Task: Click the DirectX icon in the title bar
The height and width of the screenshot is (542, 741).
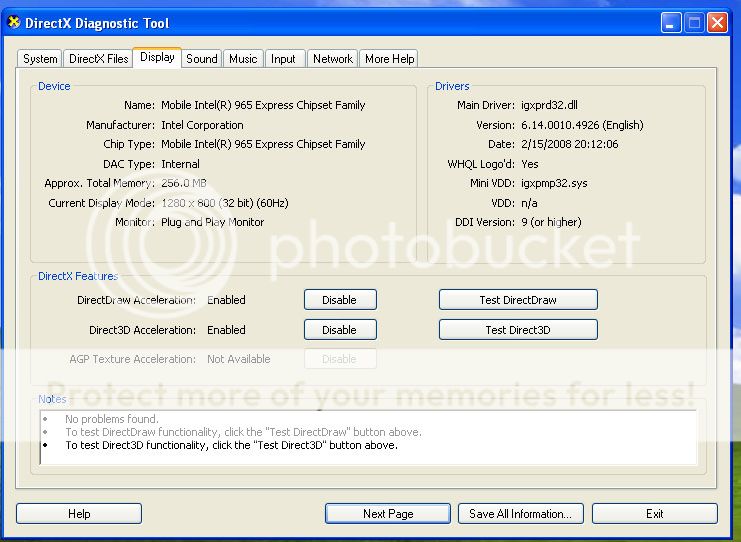Action: 14,22
